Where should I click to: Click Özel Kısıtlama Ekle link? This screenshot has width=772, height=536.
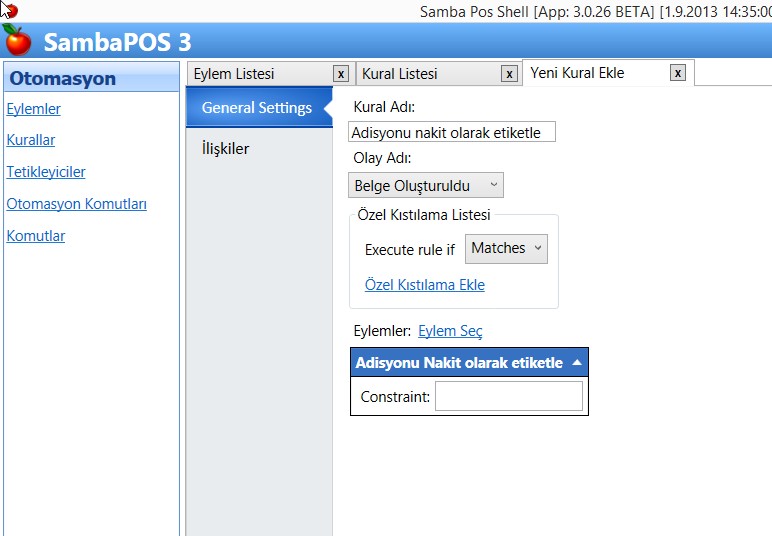pyautogui.click(x=424, y=285)
